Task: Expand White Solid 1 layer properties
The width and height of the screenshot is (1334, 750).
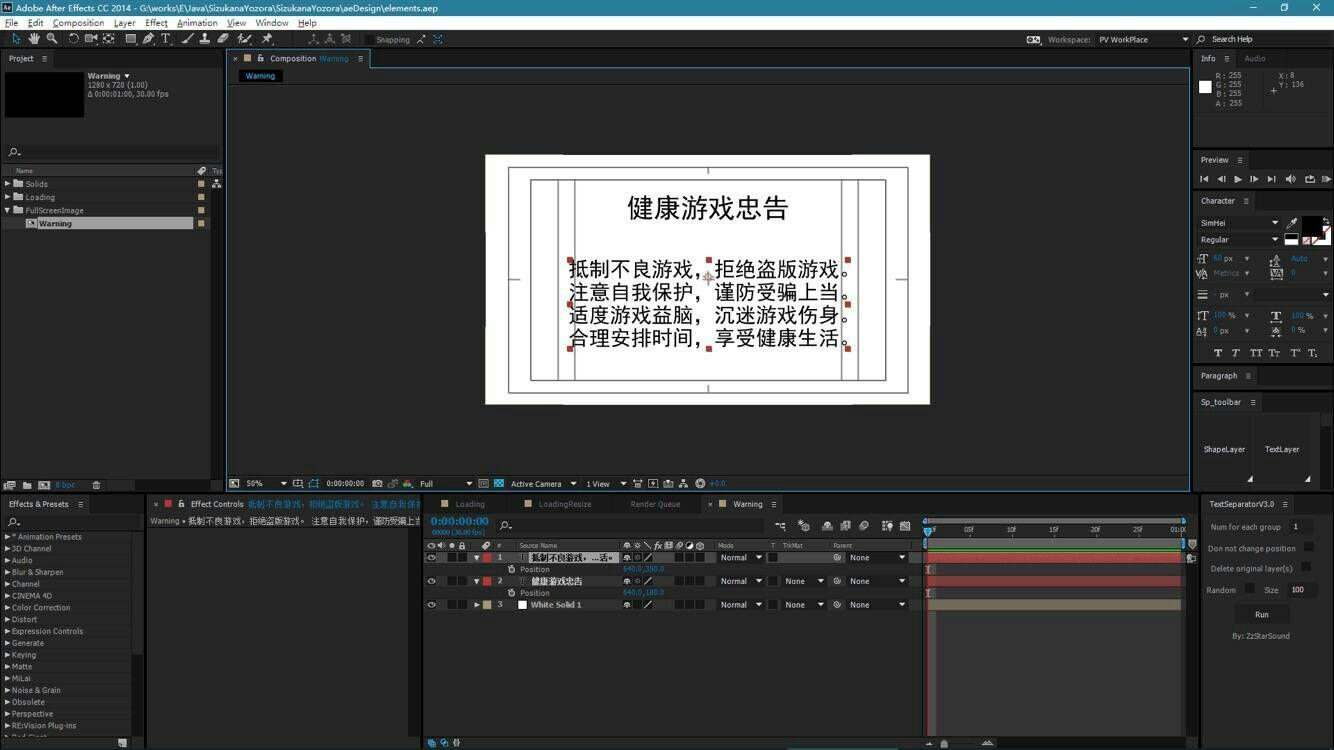Action: (477, 604)
